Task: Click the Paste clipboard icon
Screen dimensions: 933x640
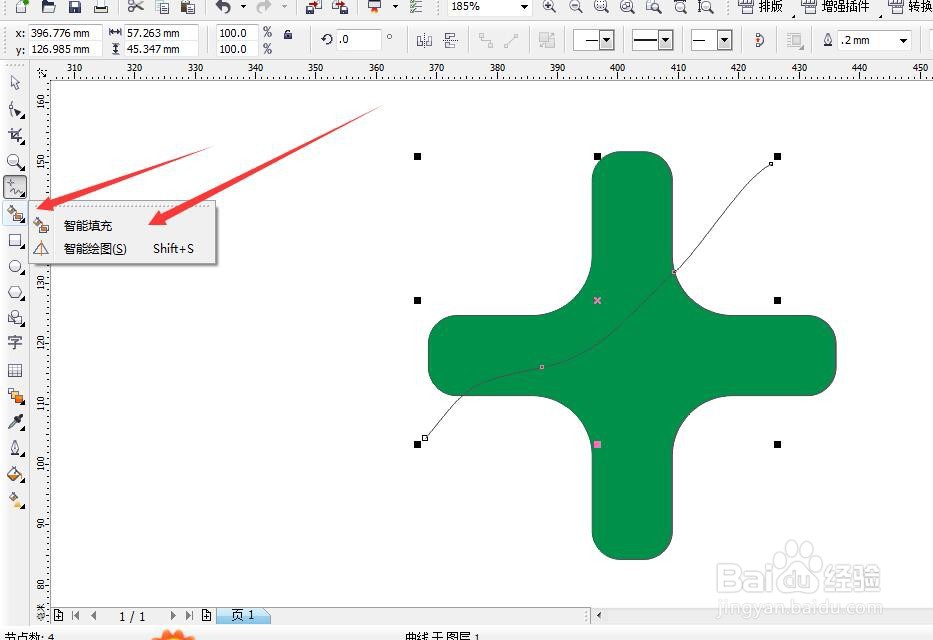Action: tap(188, 7)
